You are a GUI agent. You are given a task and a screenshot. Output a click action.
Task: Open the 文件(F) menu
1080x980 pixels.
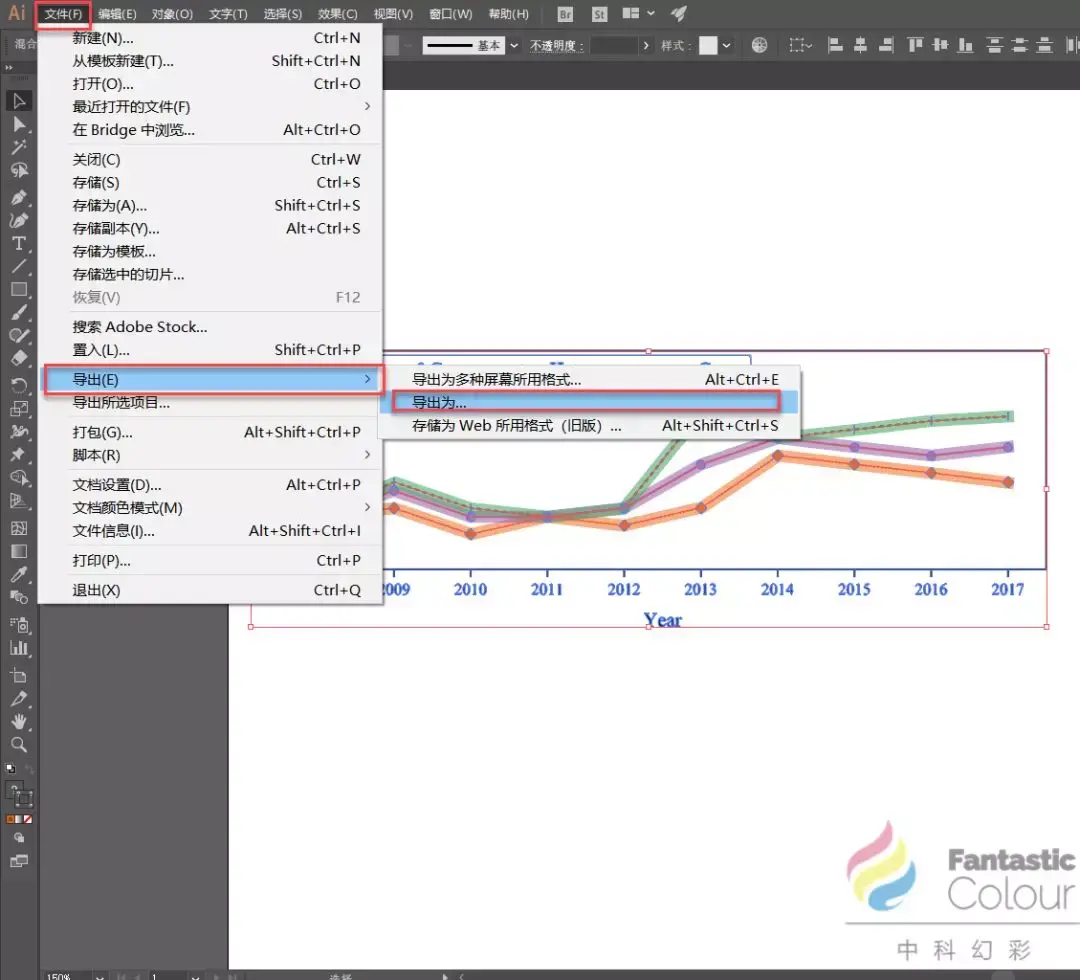(x=63, y=14)
